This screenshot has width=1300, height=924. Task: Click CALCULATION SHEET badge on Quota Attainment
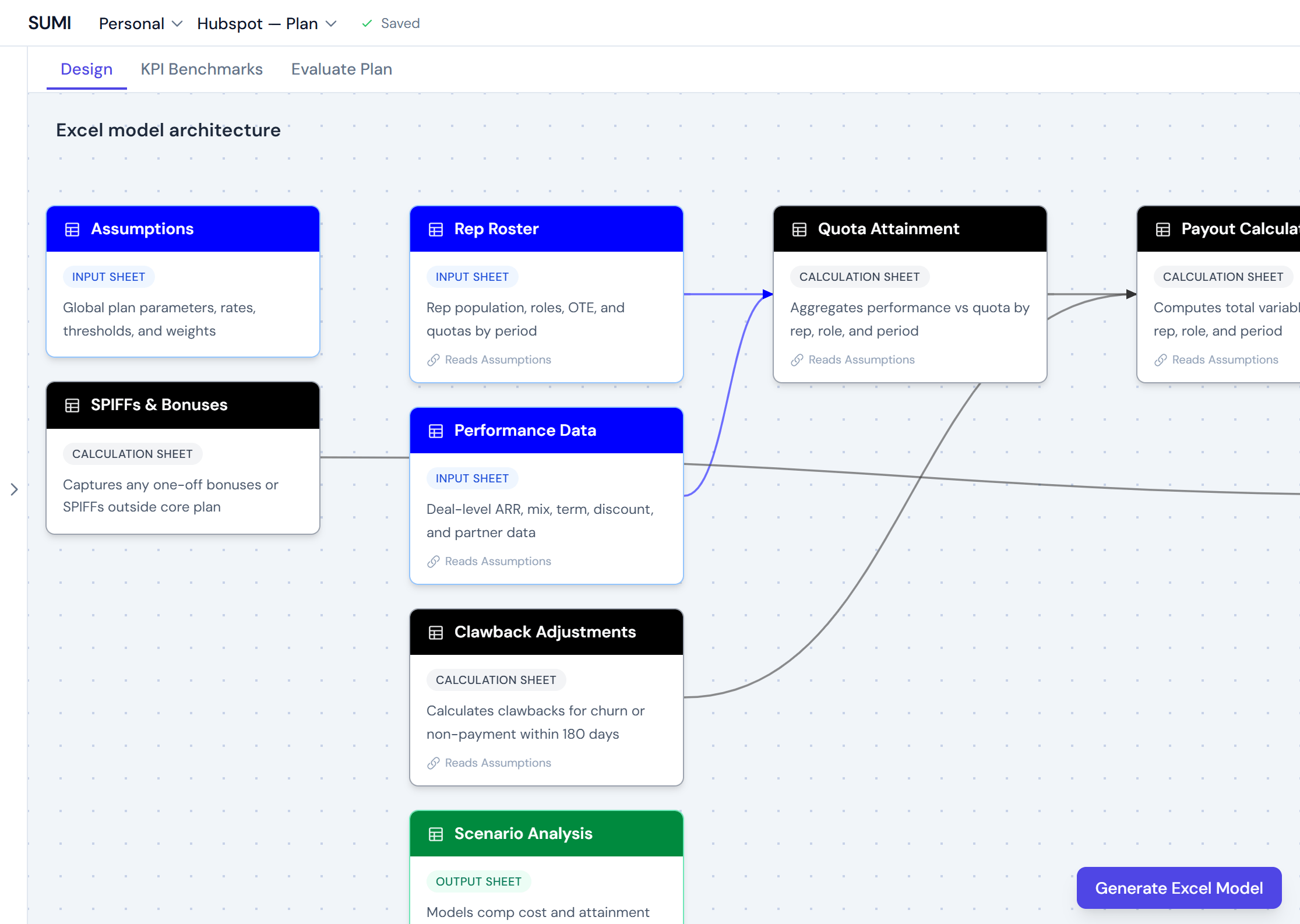pyautogui.click(x=859, y=277)
